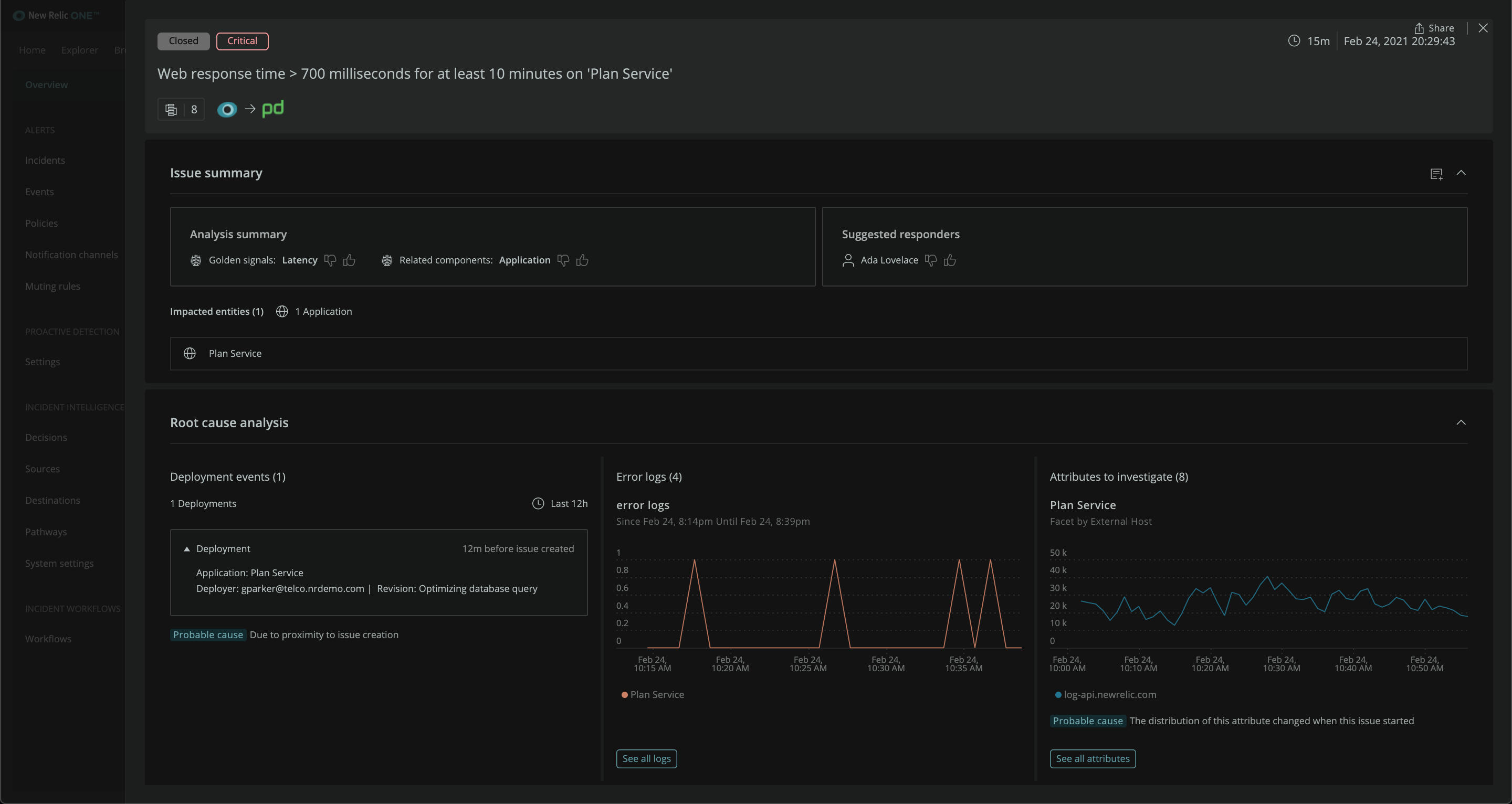Click the log-api.newrelic.com legend dot
This screenshot has height=804, width=1512.
(1058, 695)
